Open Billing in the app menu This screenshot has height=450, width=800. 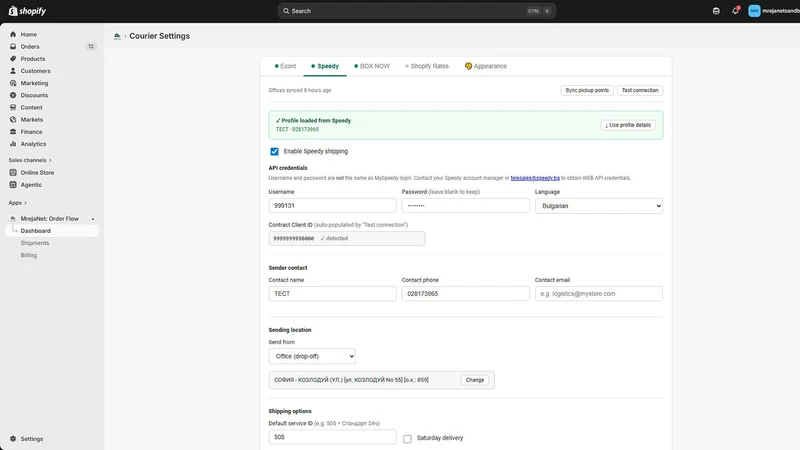coord(29,255)
